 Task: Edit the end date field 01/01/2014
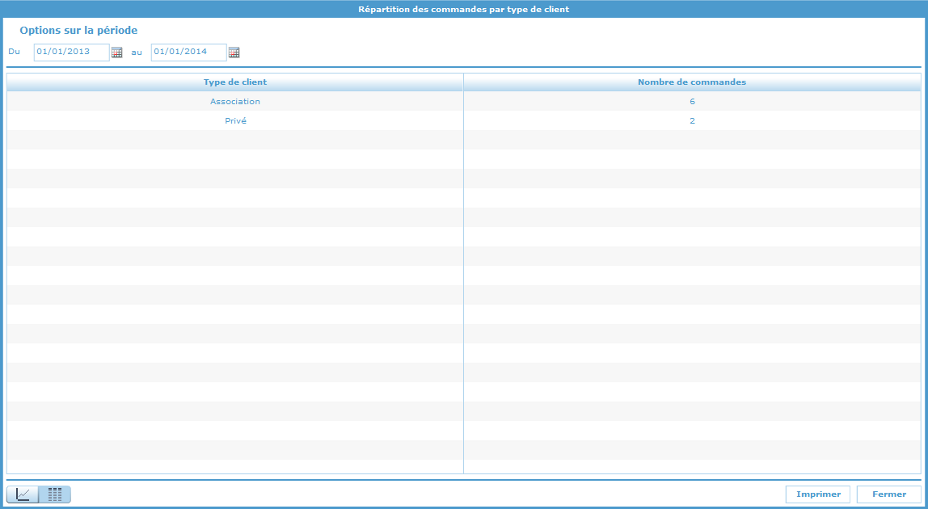coord(189,52)
